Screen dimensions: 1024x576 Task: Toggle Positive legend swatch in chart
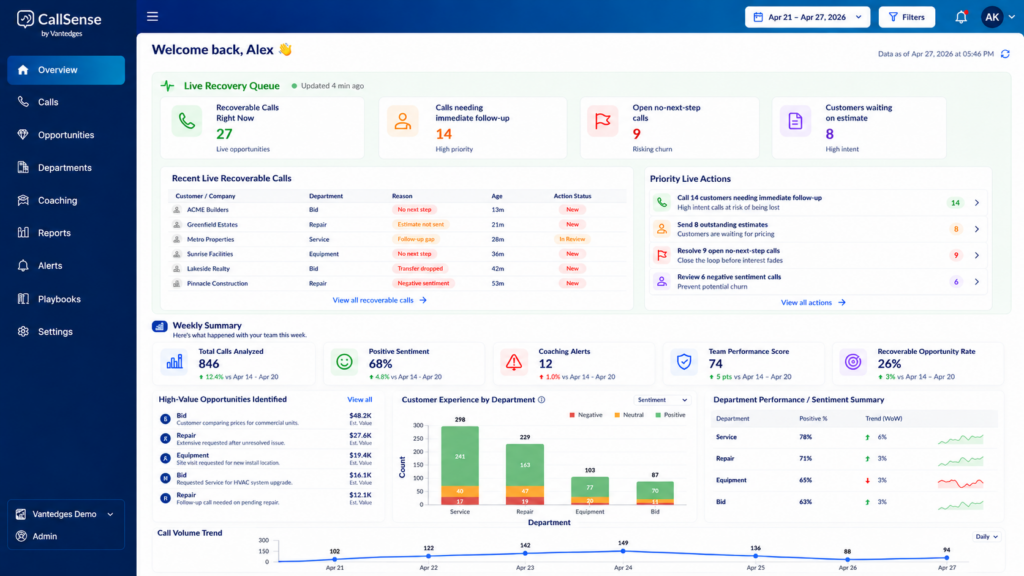coord(658,415)
